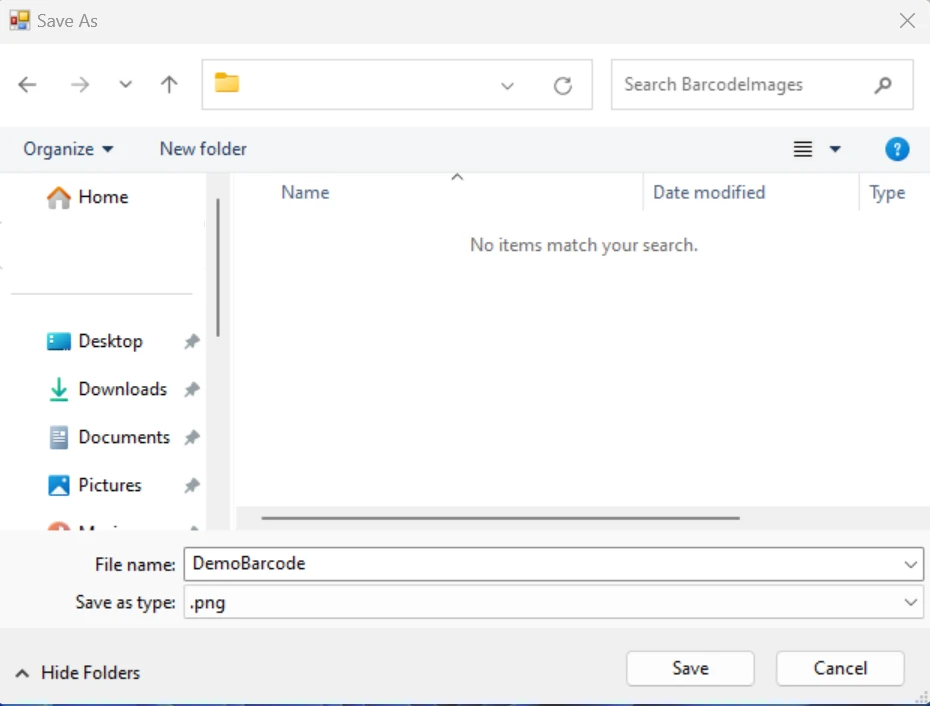The width and height of the screenshot is (930, 706).
Task: Click the Forward navigation arrow
Action: (80, 85)
